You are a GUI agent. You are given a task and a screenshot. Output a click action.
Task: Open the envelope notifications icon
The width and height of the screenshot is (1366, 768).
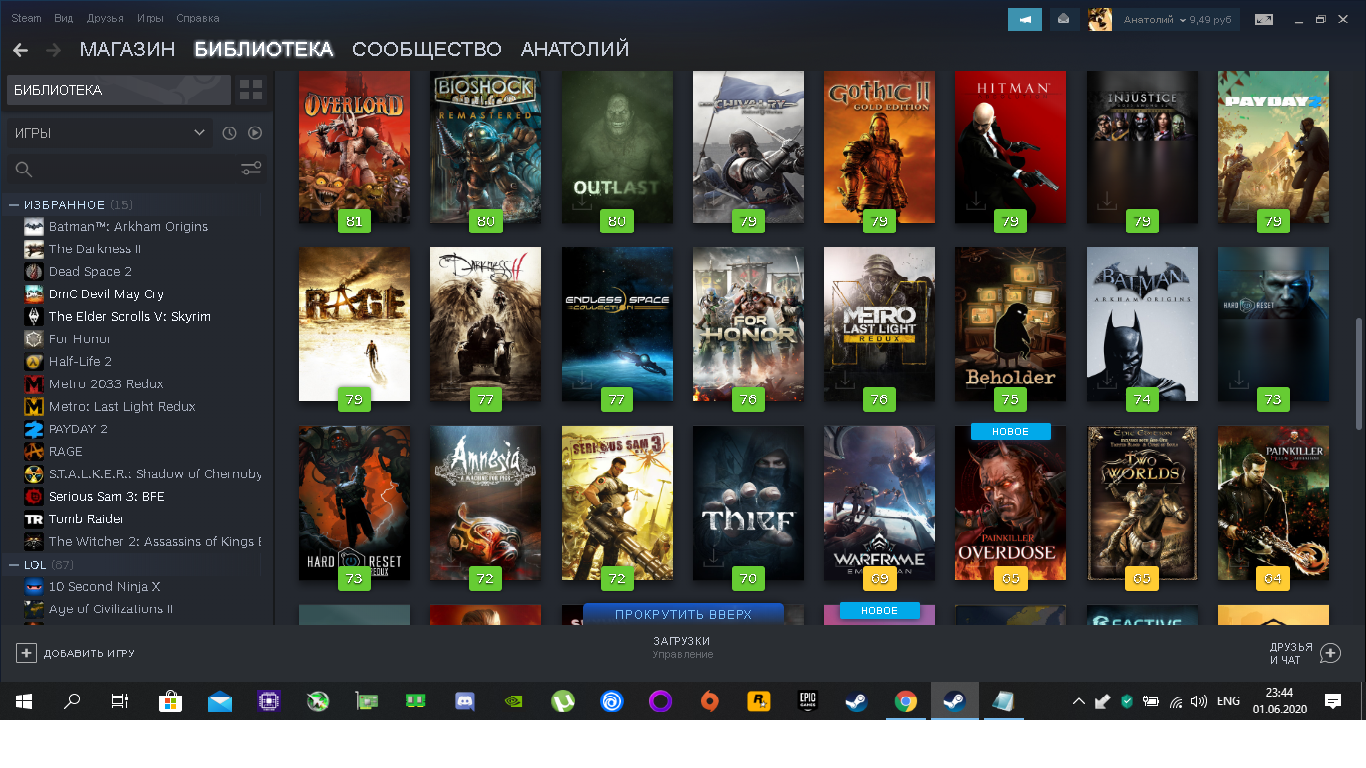point(1063,19)
